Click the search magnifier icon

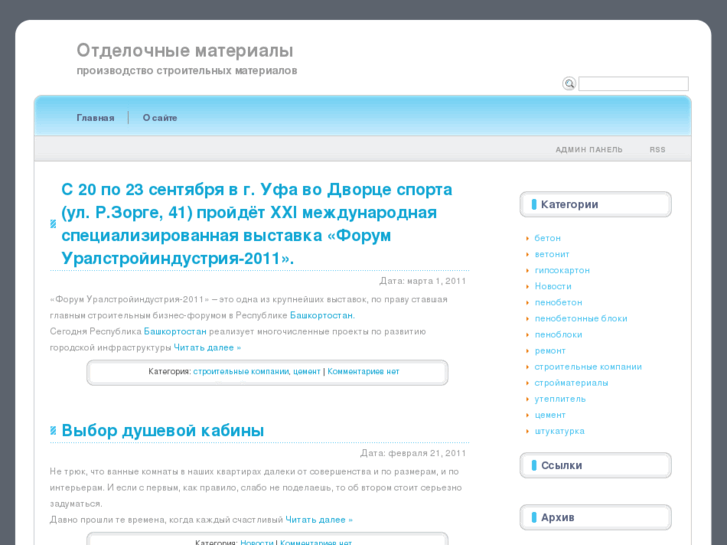click(x=569, y=84)
